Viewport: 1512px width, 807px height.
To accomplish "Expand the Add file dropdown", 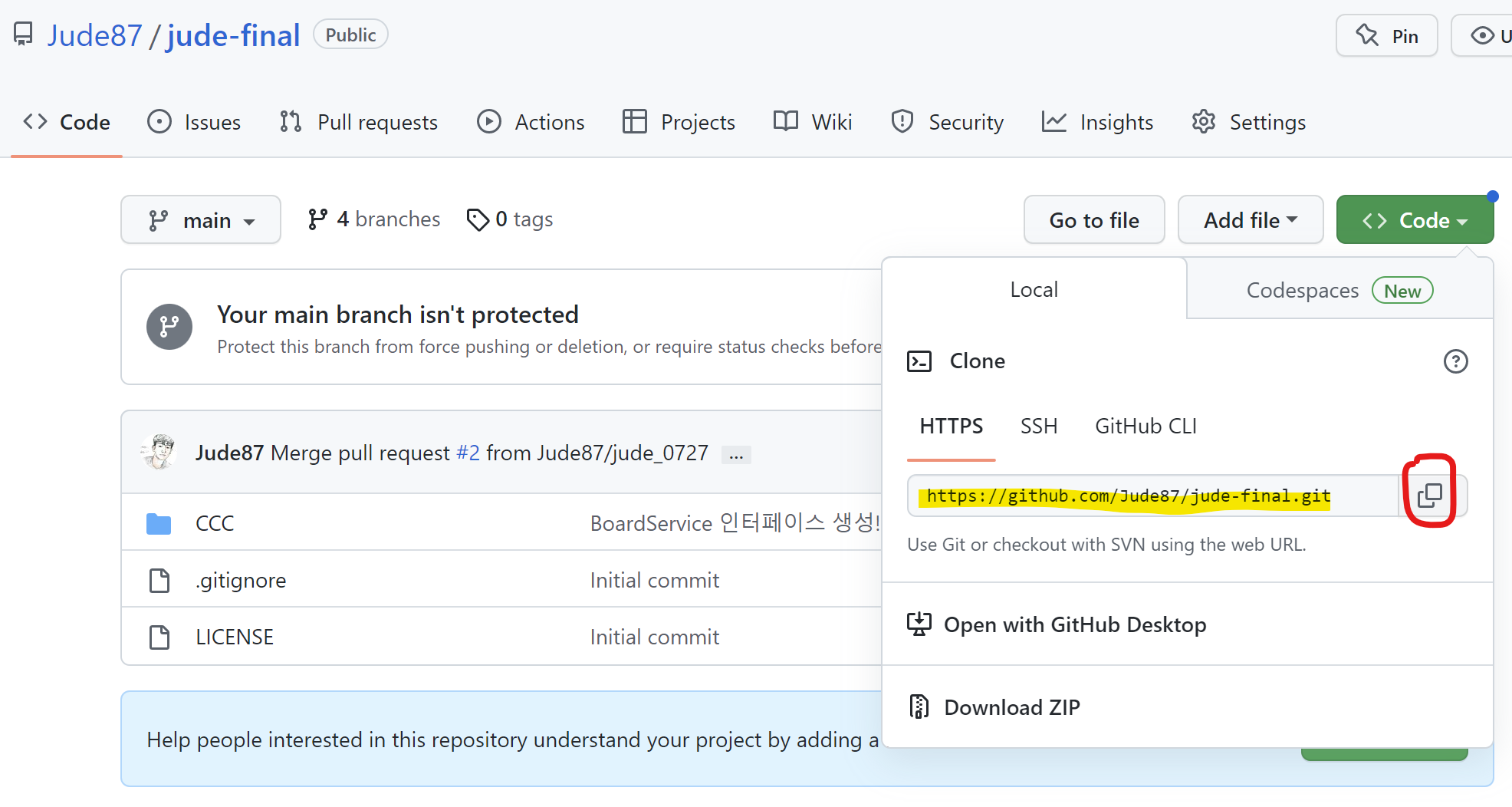I will 1250,219.
